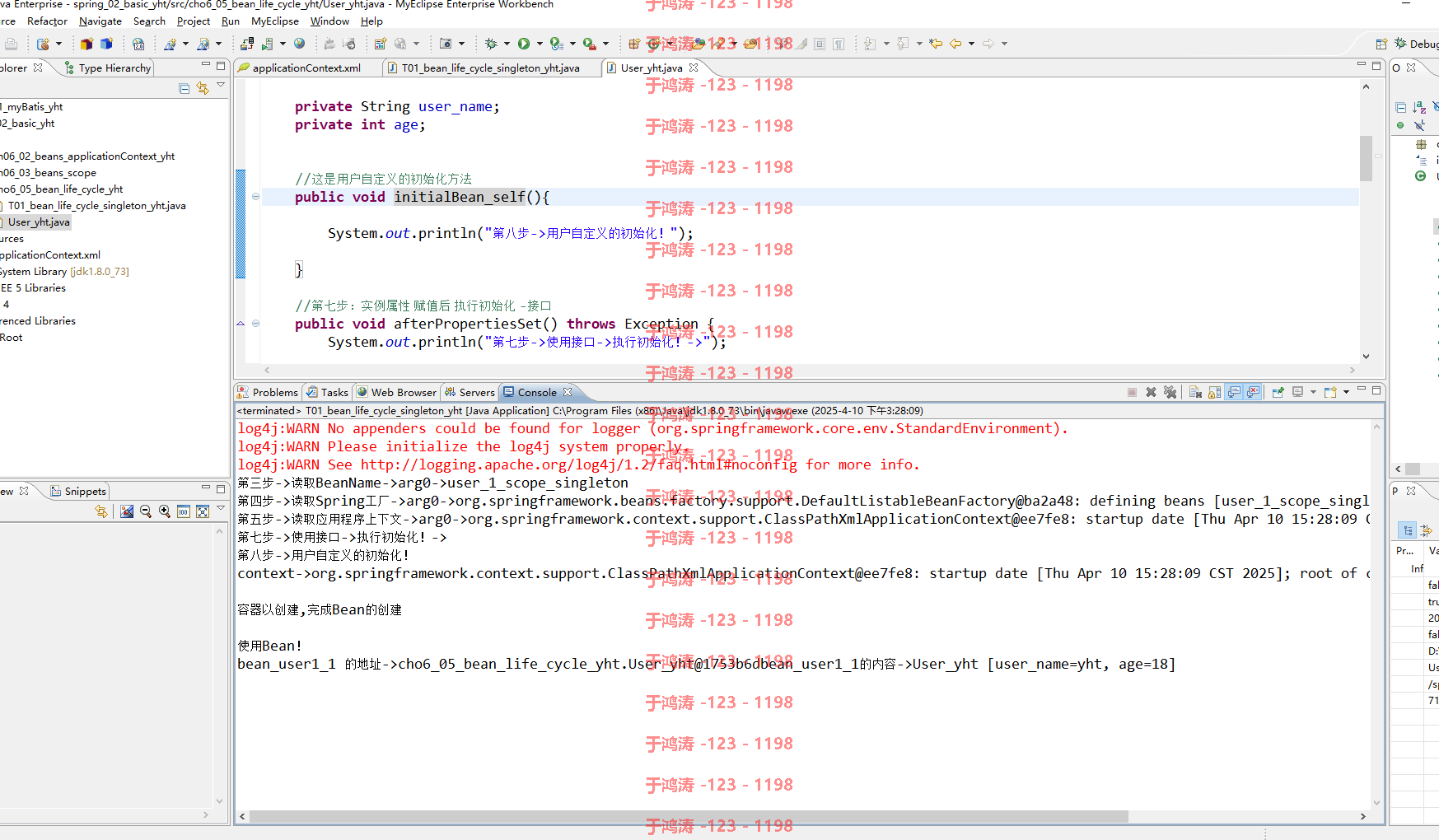Open the Help menu
Viewport: 1439px width, 840px height.
click(x=371, y=21)
